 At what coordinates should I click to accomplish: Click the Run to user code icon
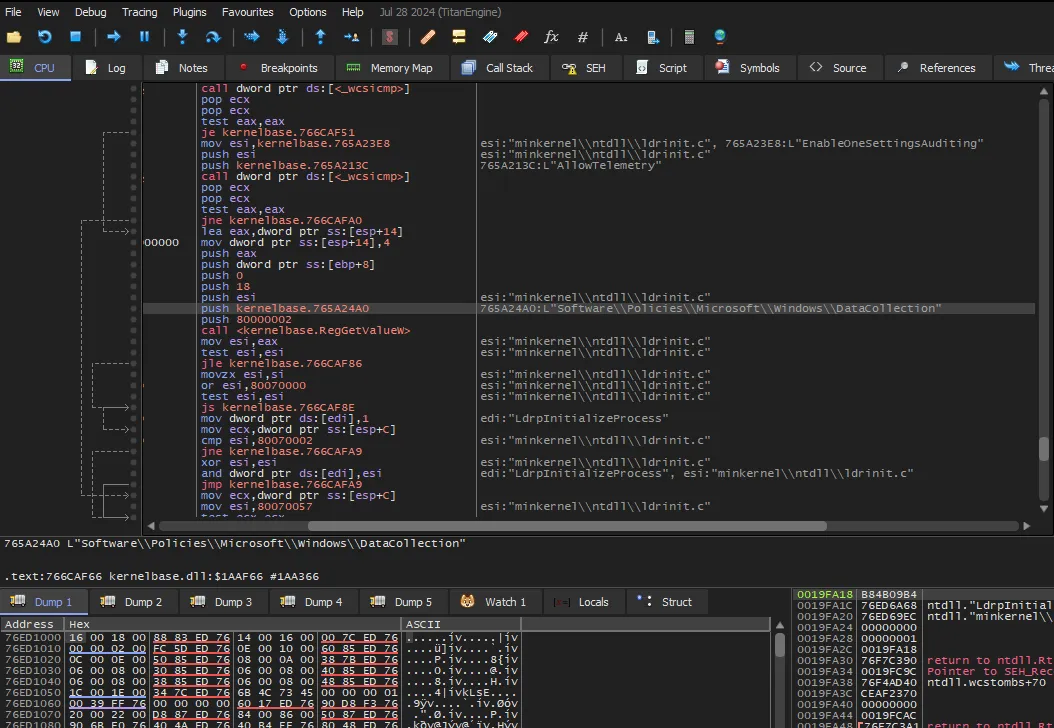[x=352, y=37]
